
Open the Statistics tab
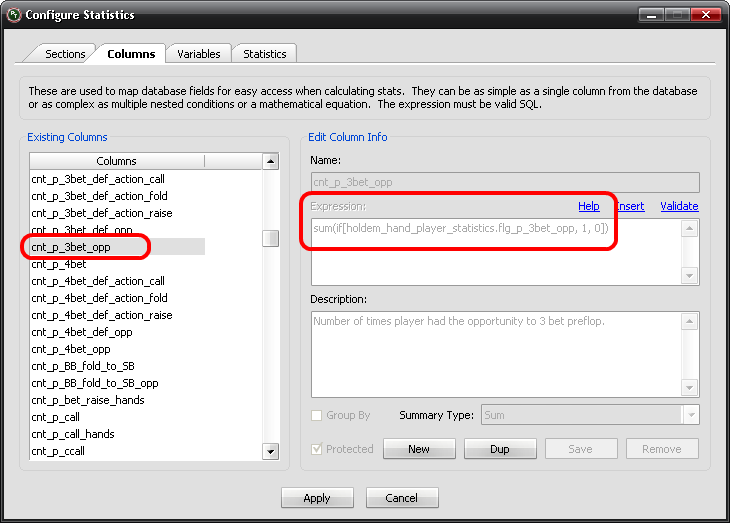[264, 54]
